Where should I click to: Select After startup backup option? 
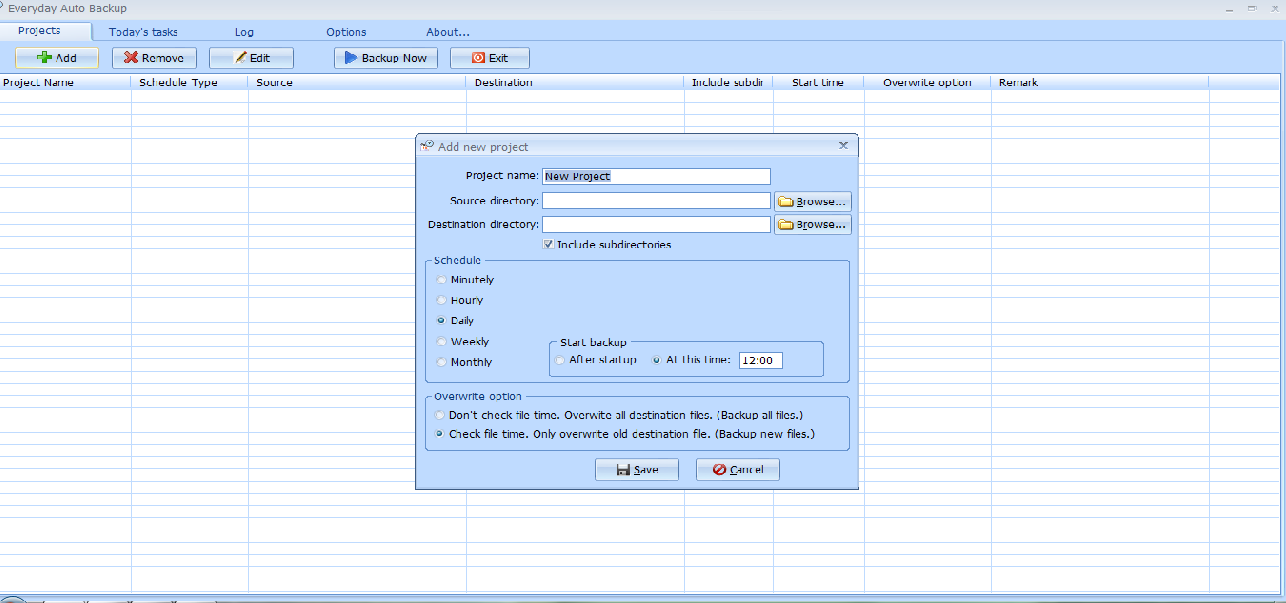(560, 360)
